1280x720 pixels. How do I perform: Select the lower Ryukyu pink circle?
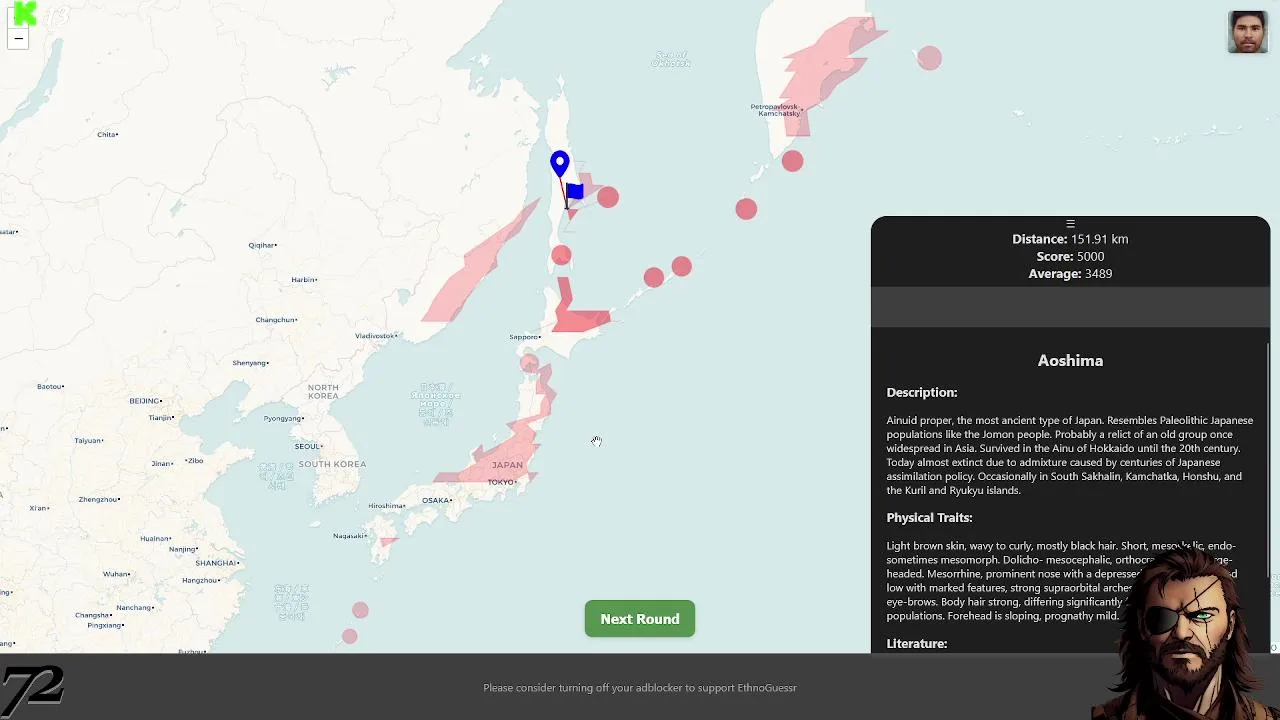point(349,636)
